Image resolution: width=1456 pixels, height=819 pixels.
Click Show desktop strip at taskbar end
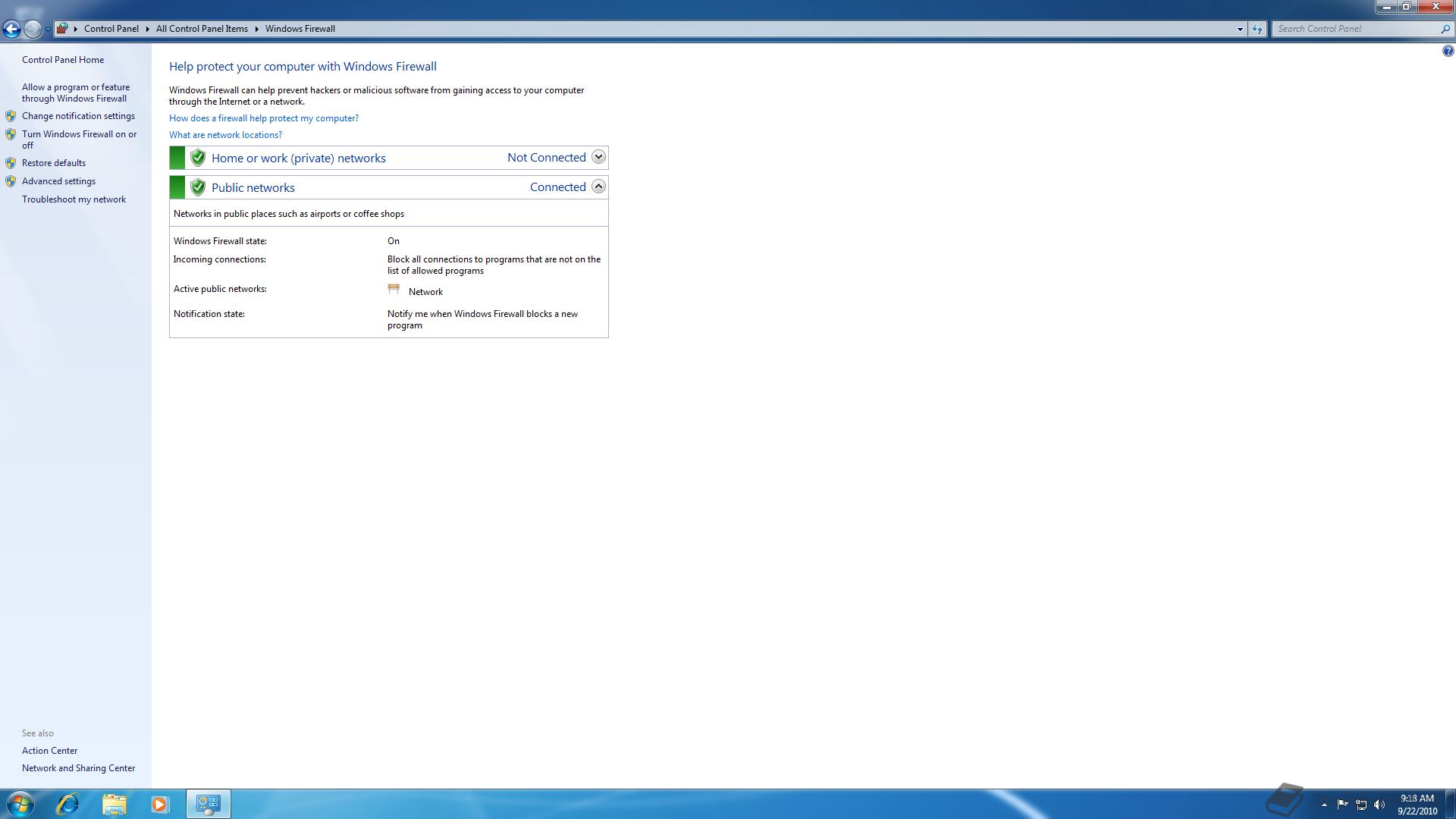[x=1451, y=804]
